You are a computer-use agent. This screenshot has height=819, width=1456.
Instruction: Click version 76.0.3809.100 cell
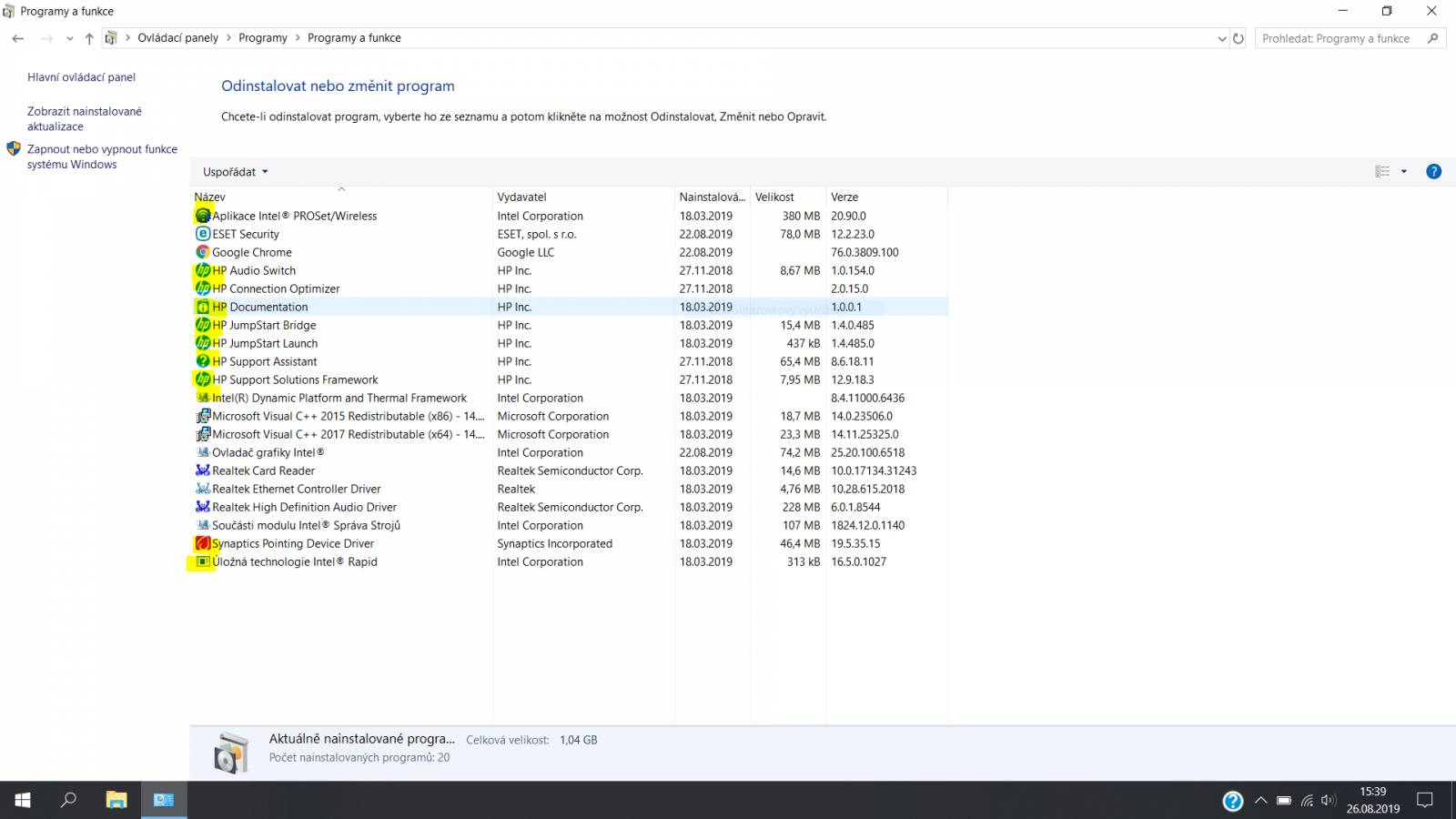click(864, 252)
